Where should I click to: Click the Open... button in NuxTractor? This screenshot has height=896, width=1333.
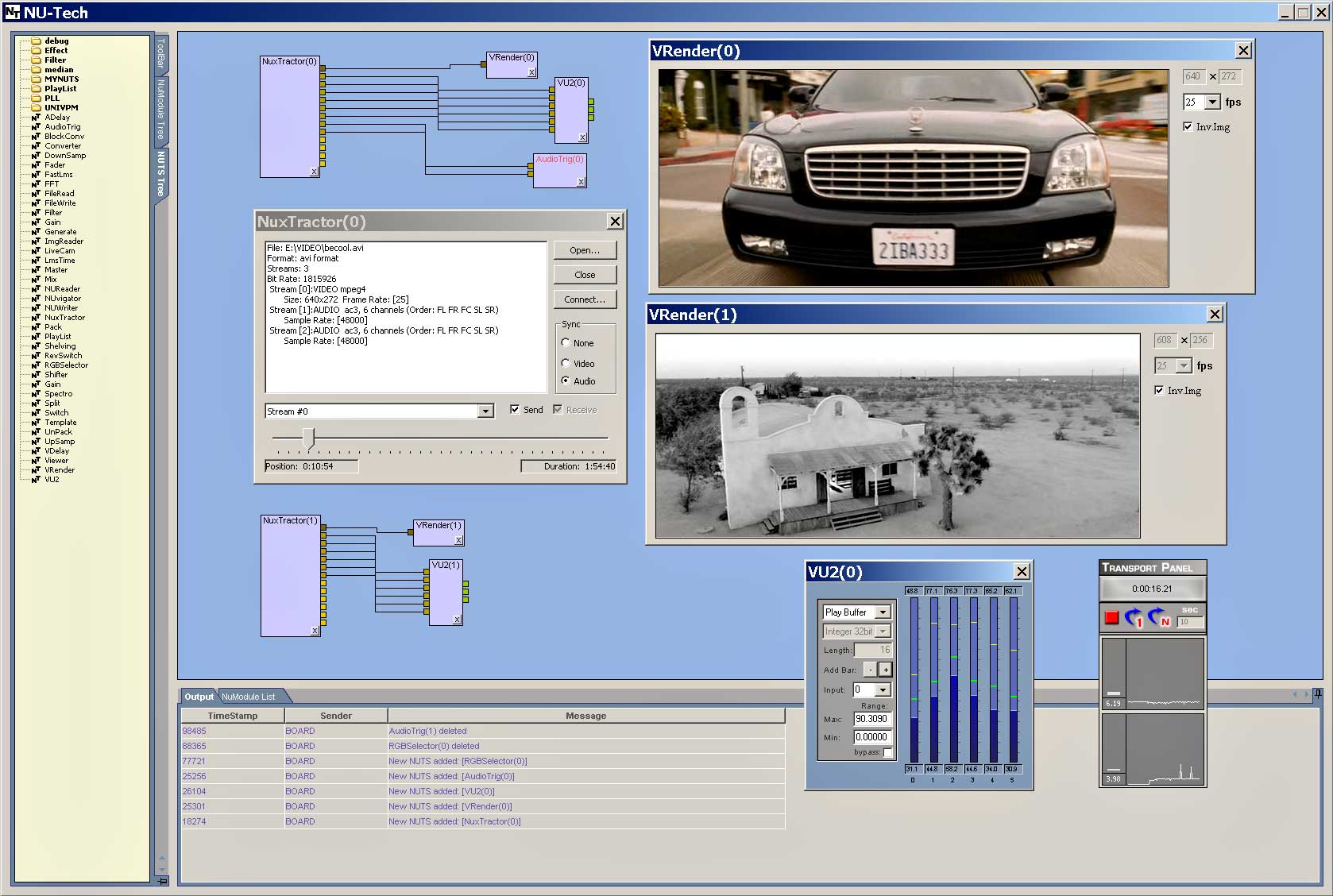point(585,250)
